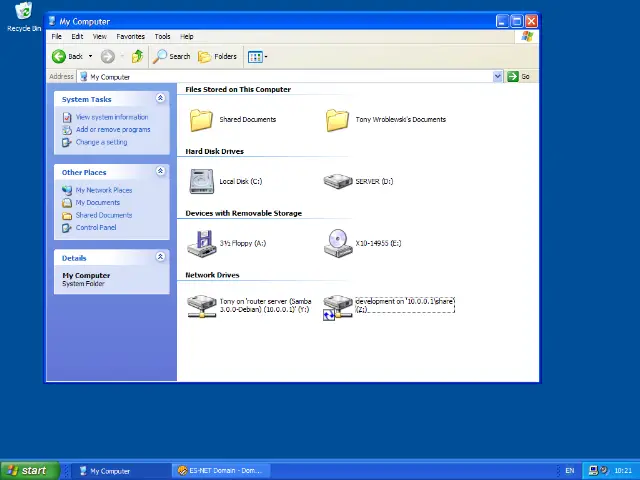The width and height of the screenshot is (640, 480).
Task: Click the Go button
Action: tap(519, 76)
